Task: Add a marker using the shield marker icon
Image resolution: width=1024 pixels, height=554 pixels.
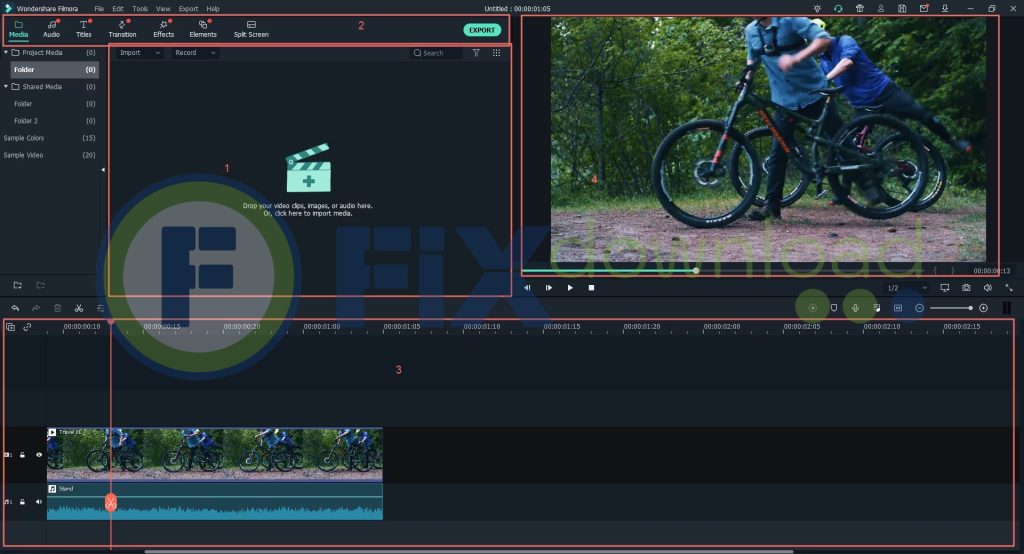Action: (x=834, y=308)
